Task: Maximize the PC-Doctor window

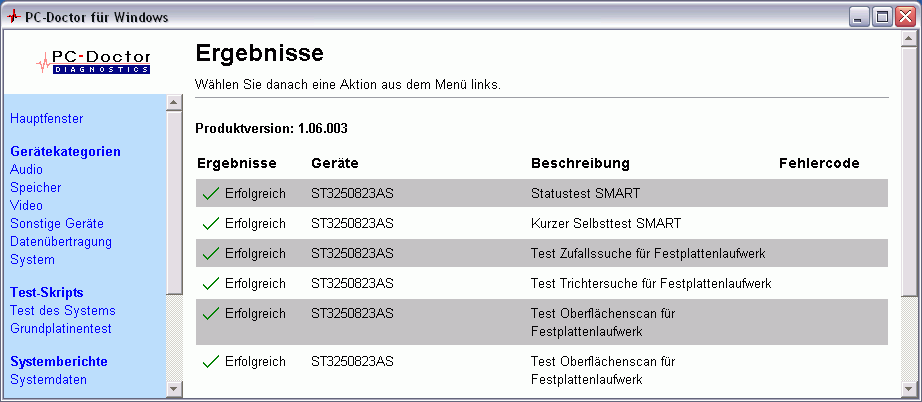Action: (882, 17)
